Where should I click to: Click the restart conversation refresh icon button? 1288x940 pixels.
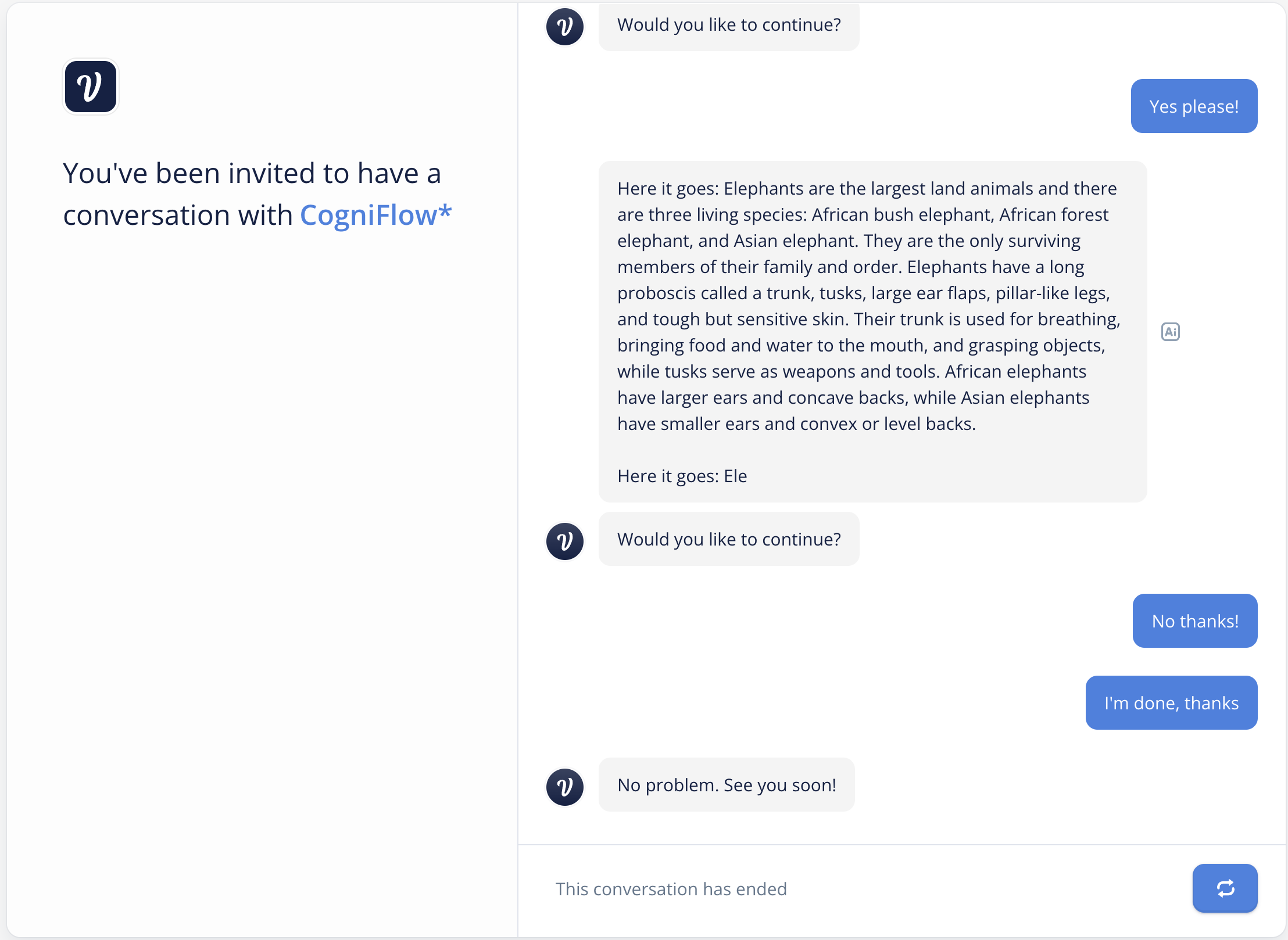coord(1225,888)
